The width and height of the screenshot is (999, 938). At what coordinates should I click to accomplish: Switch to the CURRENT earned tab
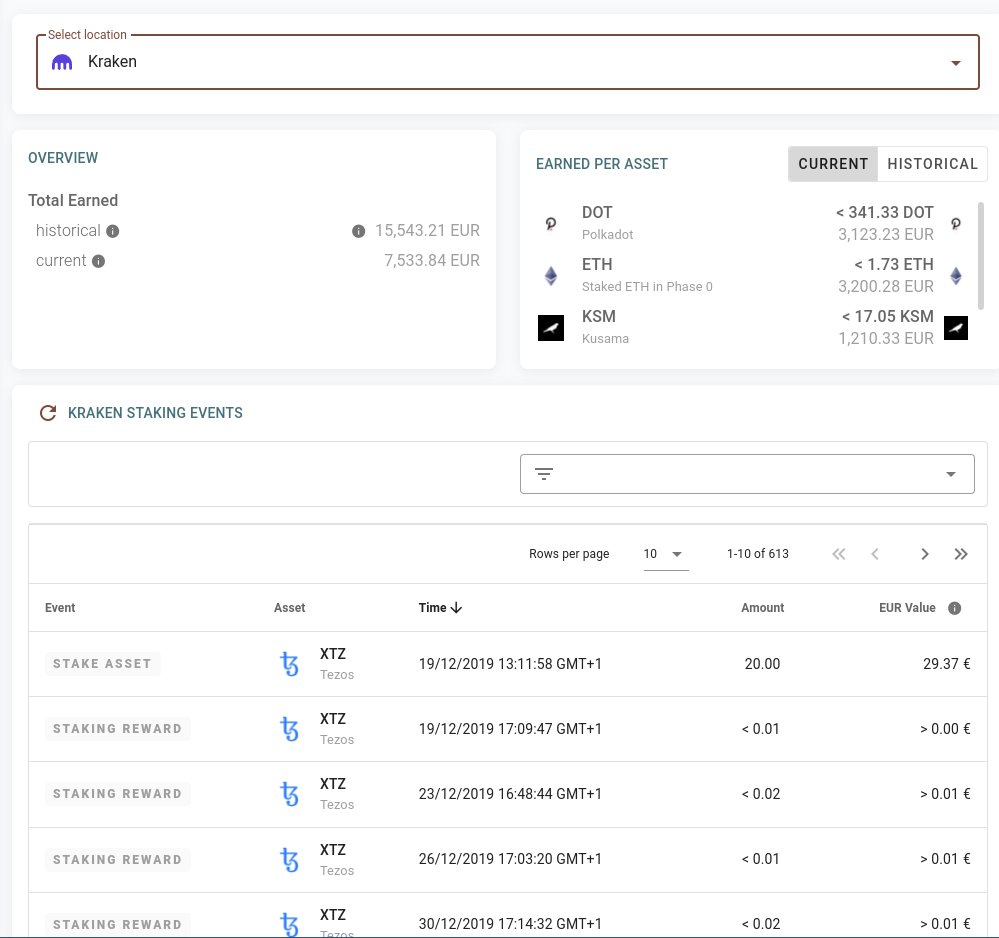click(833, 164)
